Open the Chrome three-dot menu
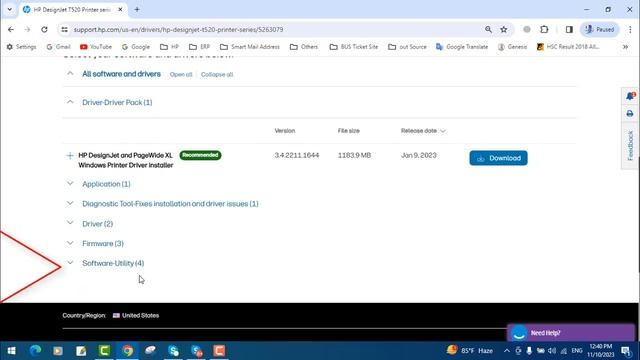Screen dimensions: 640x360 [x=630, y=29]
